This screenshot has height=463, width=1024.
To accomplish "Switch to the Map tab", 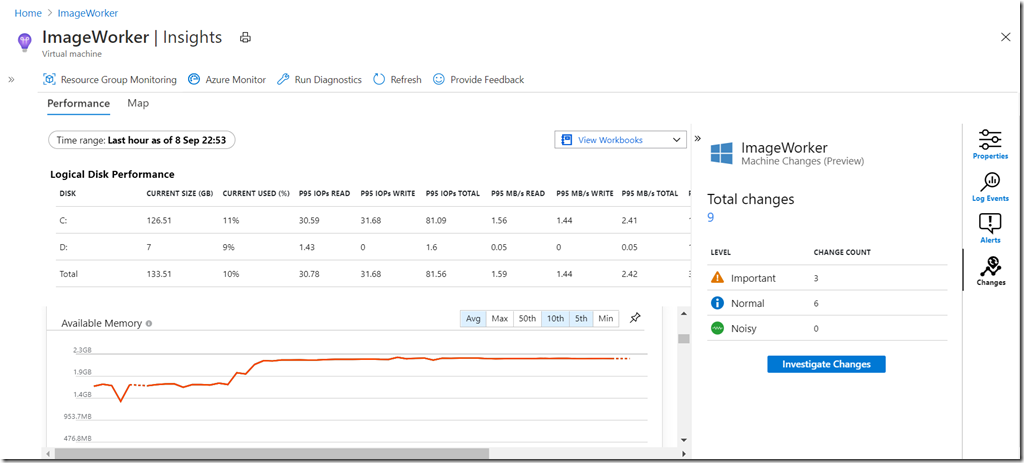I will coord(138,103).
